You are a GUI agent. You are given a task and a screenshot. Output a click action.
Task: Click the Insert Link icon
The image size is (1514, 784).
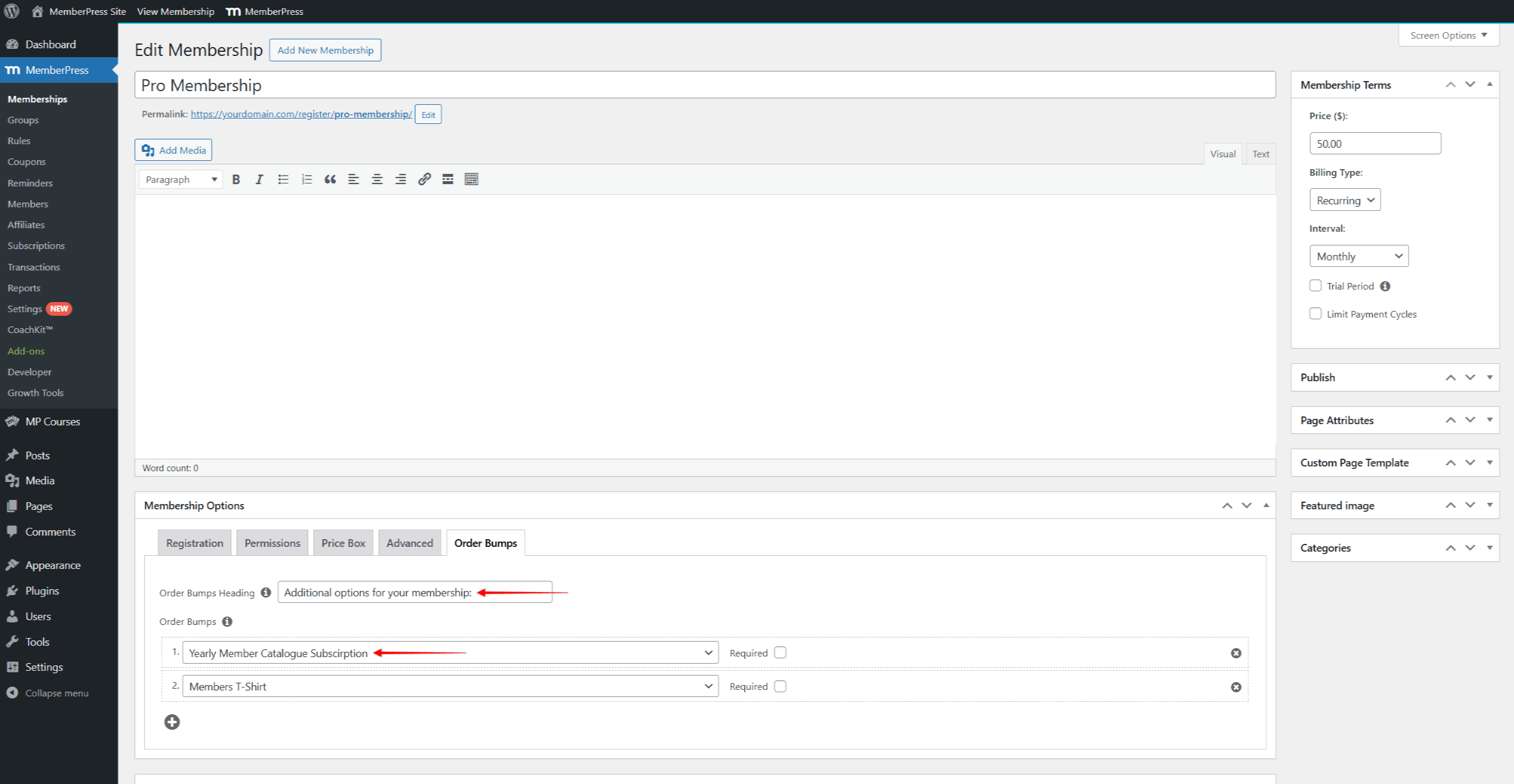click(424, 179)
